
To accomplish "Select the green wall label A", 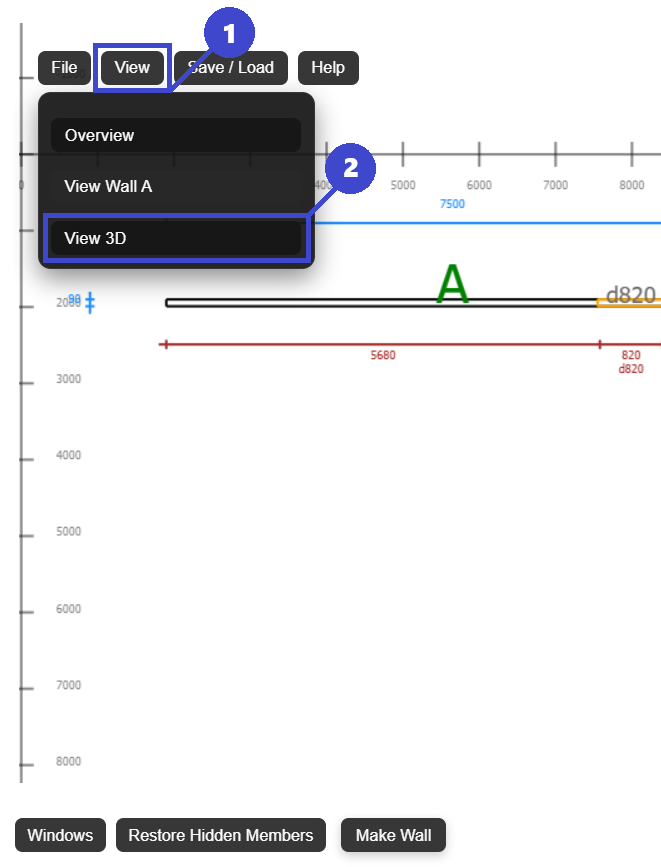I will pos(453,285).
